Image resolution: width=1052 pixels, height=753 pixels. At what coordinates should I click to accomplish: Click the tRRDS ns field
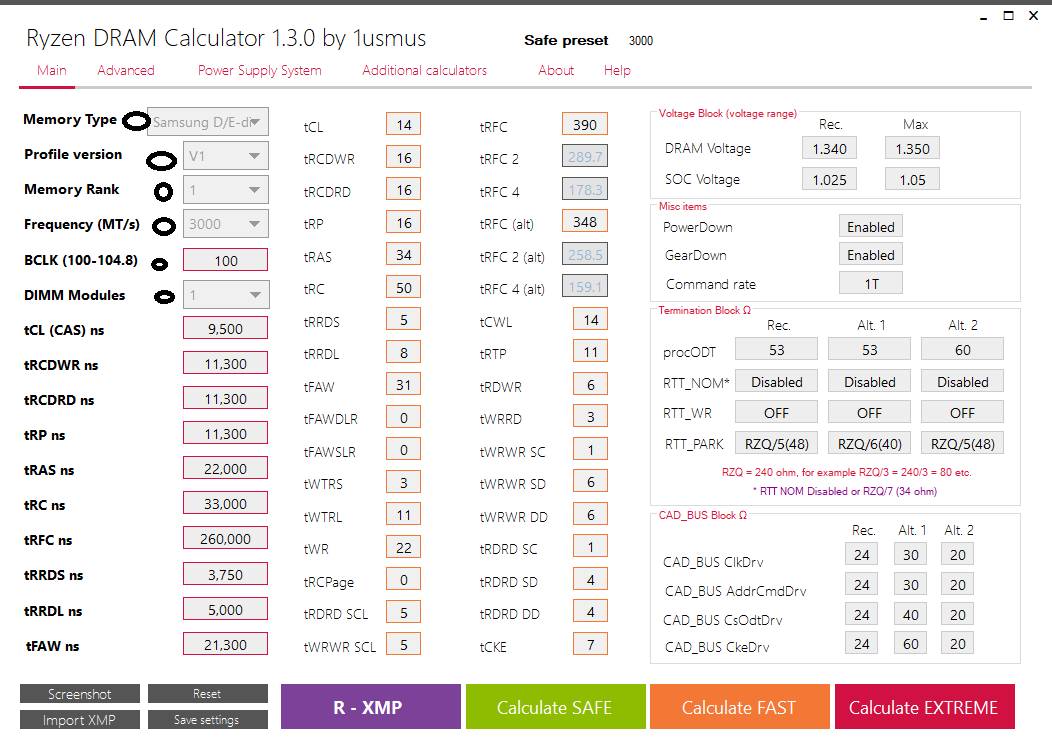225,574
